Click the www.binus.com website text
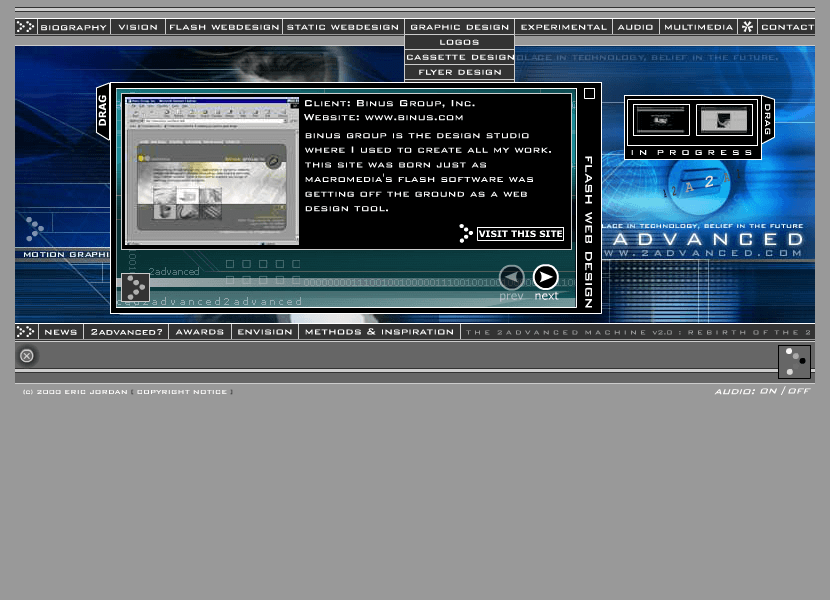The image size is (830, 600). 414,118
